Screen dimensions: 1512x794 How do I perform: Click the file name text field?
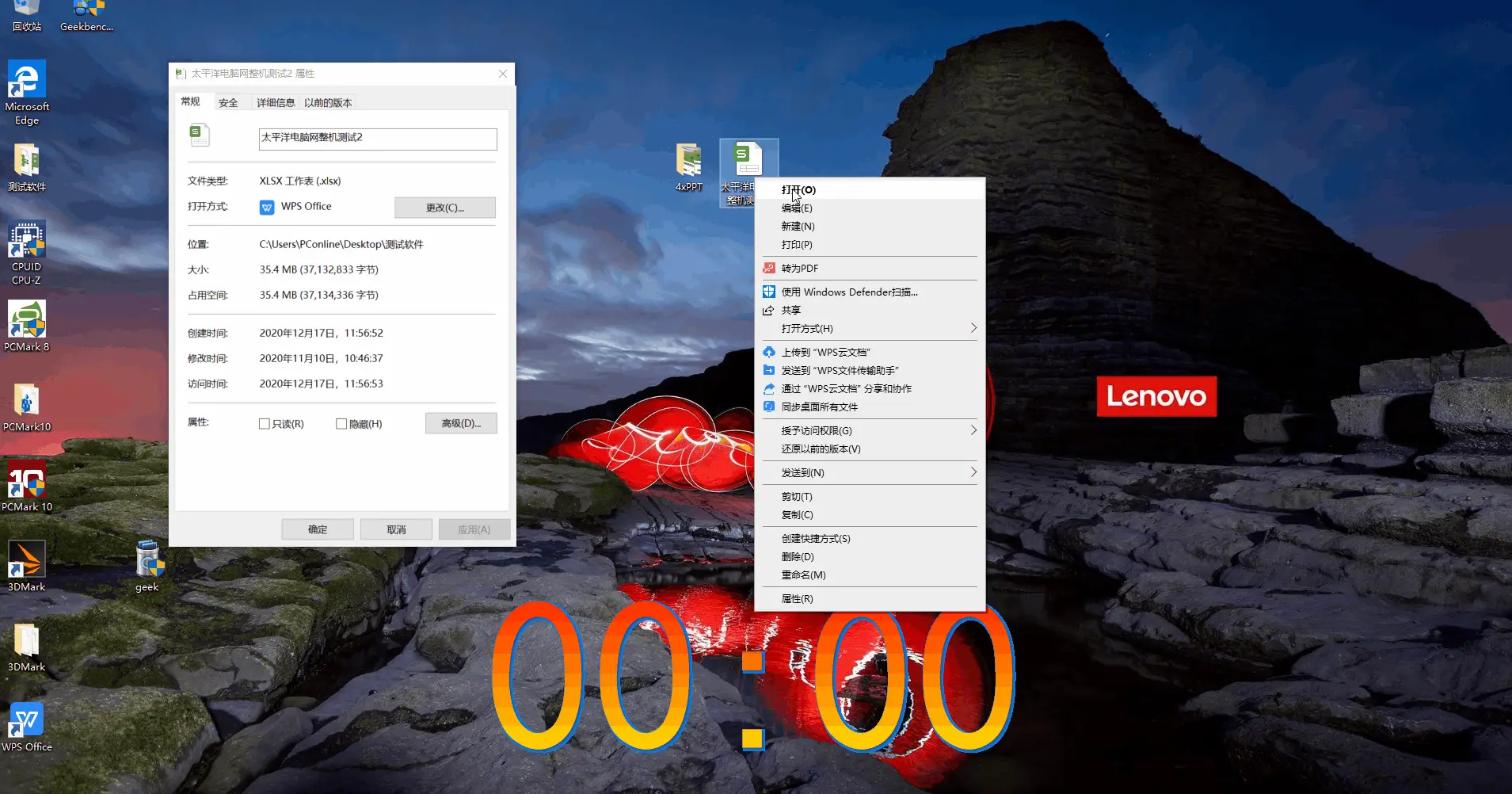tap(378, 139)
